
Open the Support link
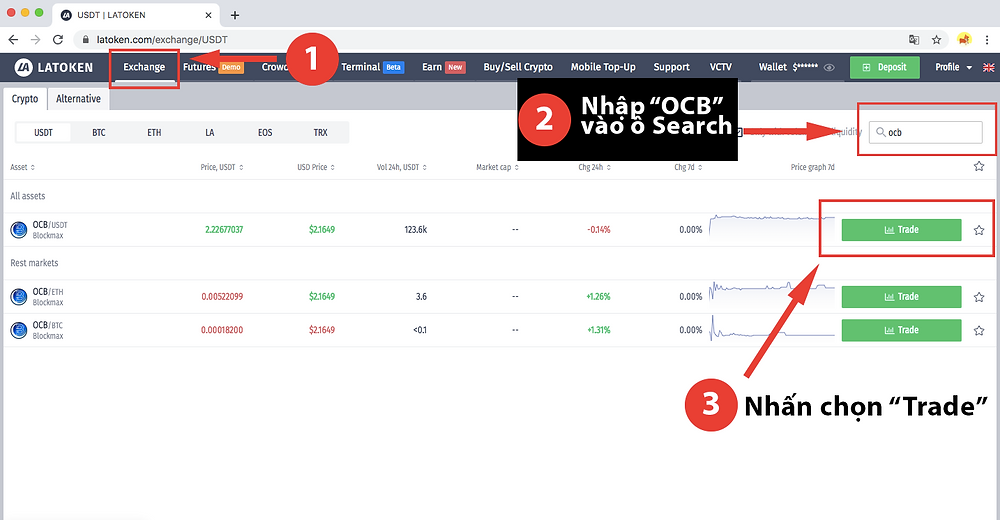point(671,67)
